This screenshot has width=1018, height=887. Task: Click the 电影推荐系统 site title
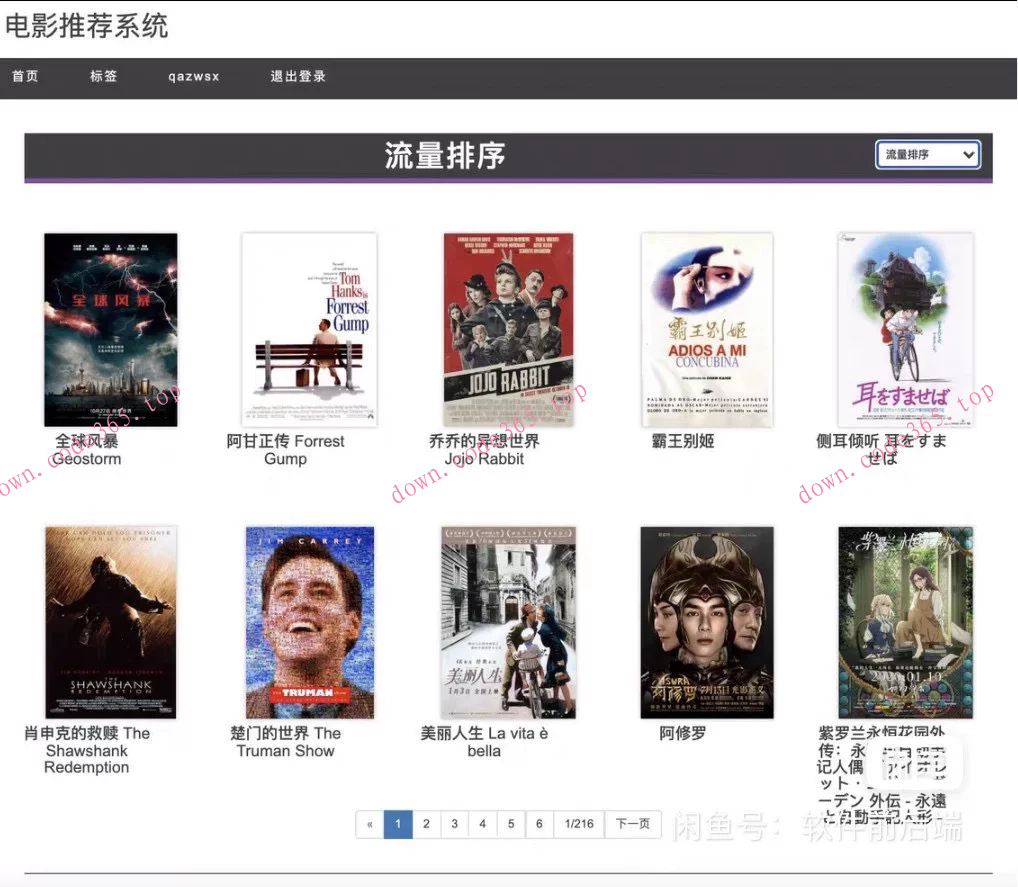(x=86, y=26)
